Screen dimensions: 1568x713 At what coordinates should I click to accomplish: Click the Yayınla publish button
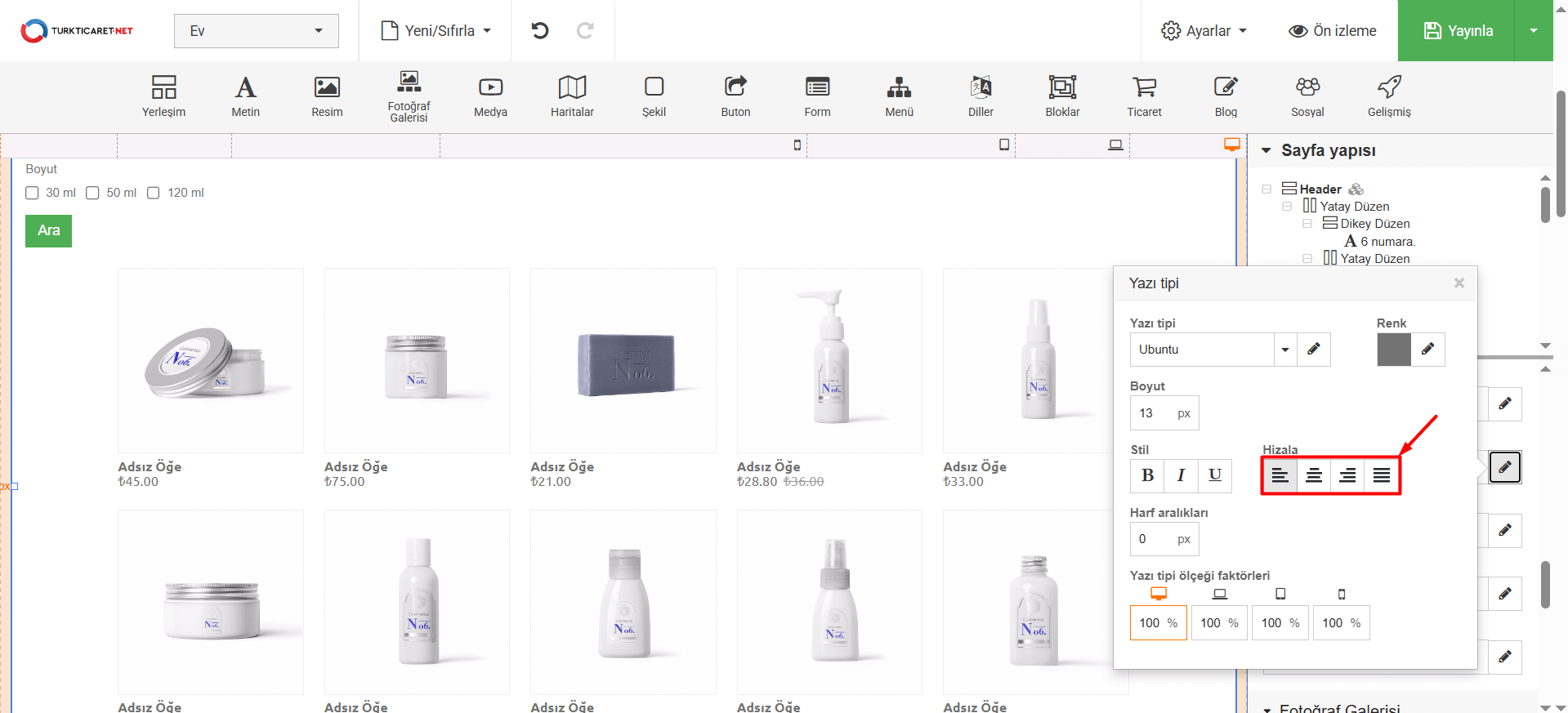pos(1458,31)
